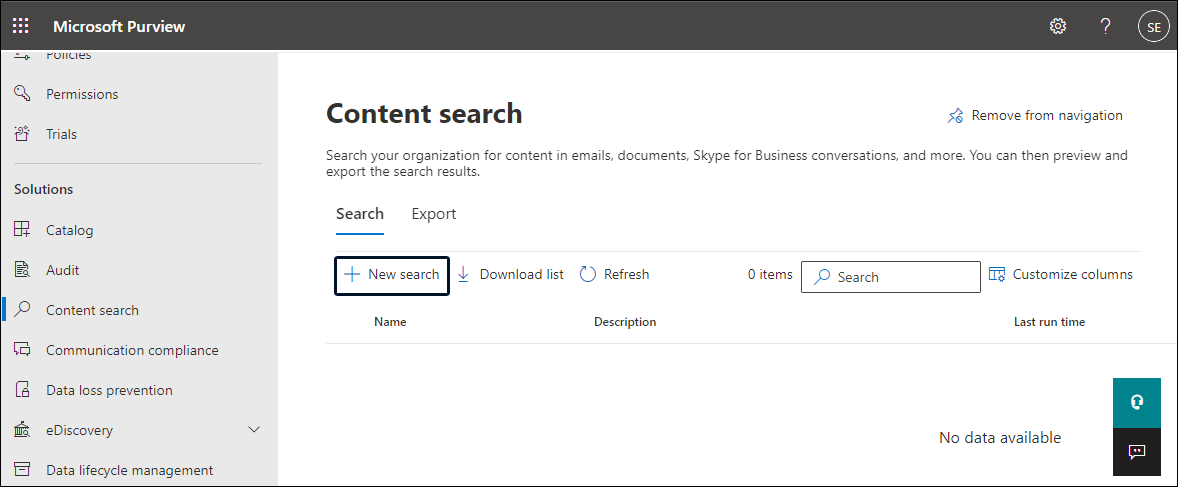
Task: Click the 'Solutions' section heading
Action: pos(44,189)
